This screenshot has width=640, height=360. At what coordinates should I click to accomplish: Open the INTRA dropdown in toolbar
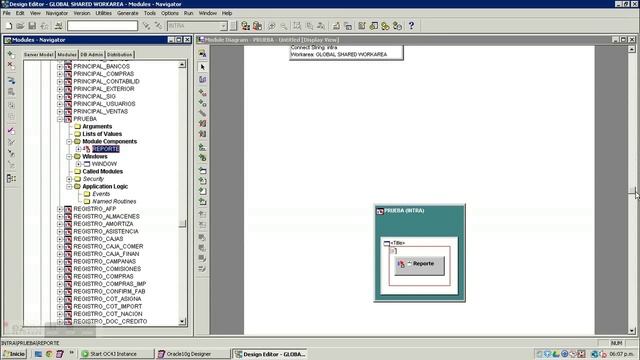point(223,26)
